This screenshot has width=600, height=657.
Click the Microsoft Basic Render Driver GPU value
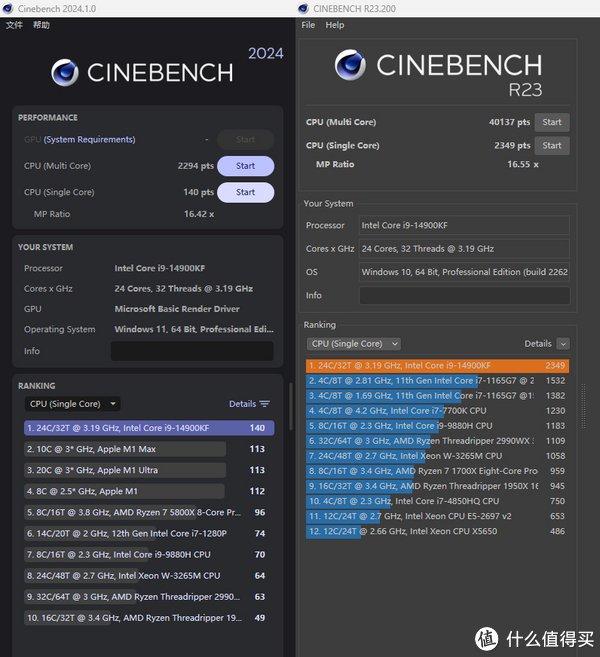[x=177, y=309]
